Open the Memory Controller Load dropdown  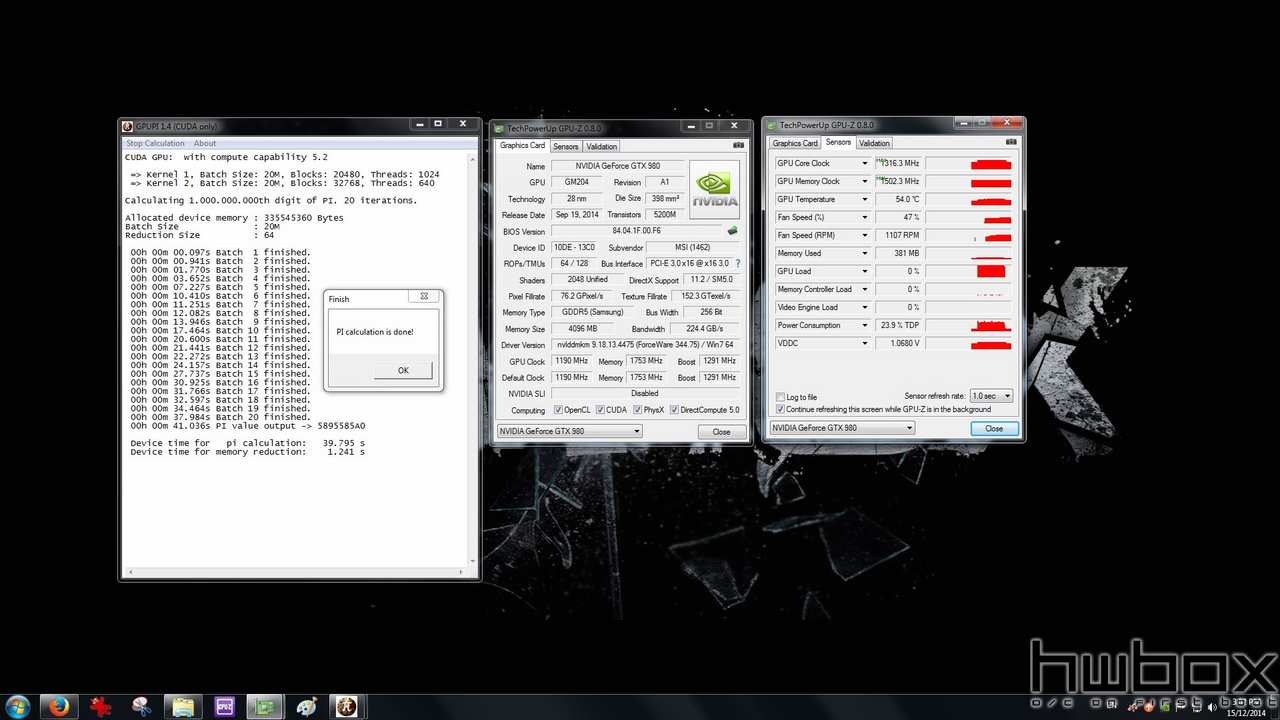coord(864,289)
